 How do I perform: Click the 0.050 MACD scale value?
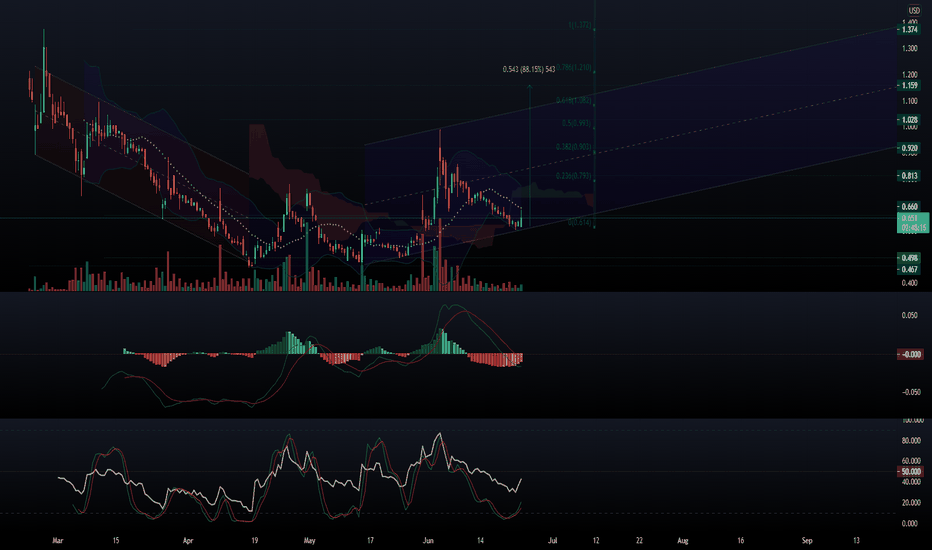click(909, 316)
